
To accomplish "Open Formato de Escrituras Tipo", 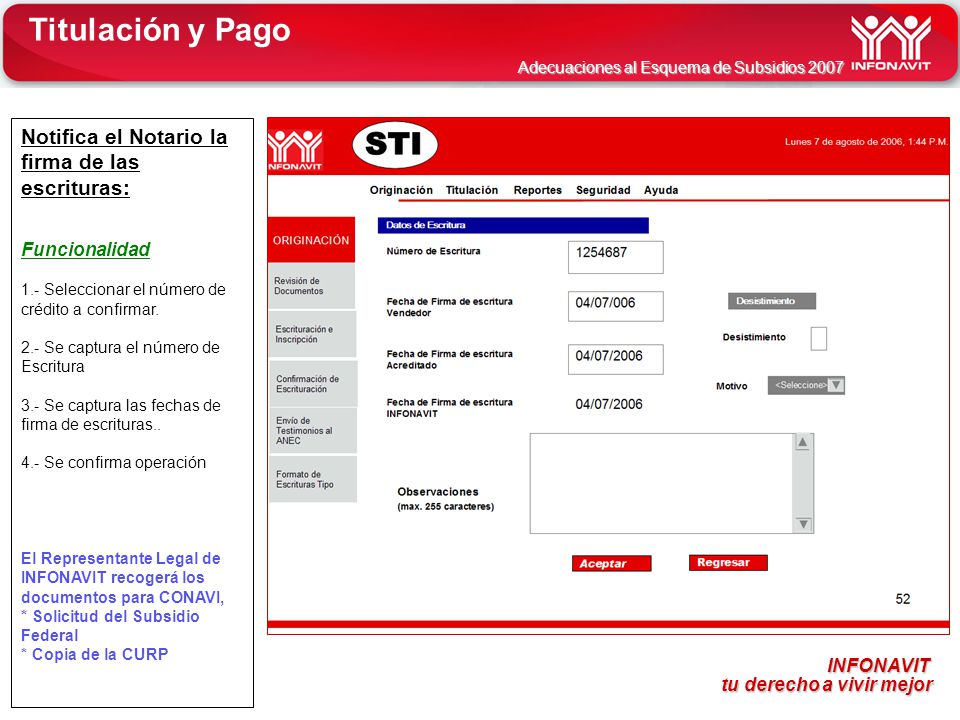I will pos(313,479).
